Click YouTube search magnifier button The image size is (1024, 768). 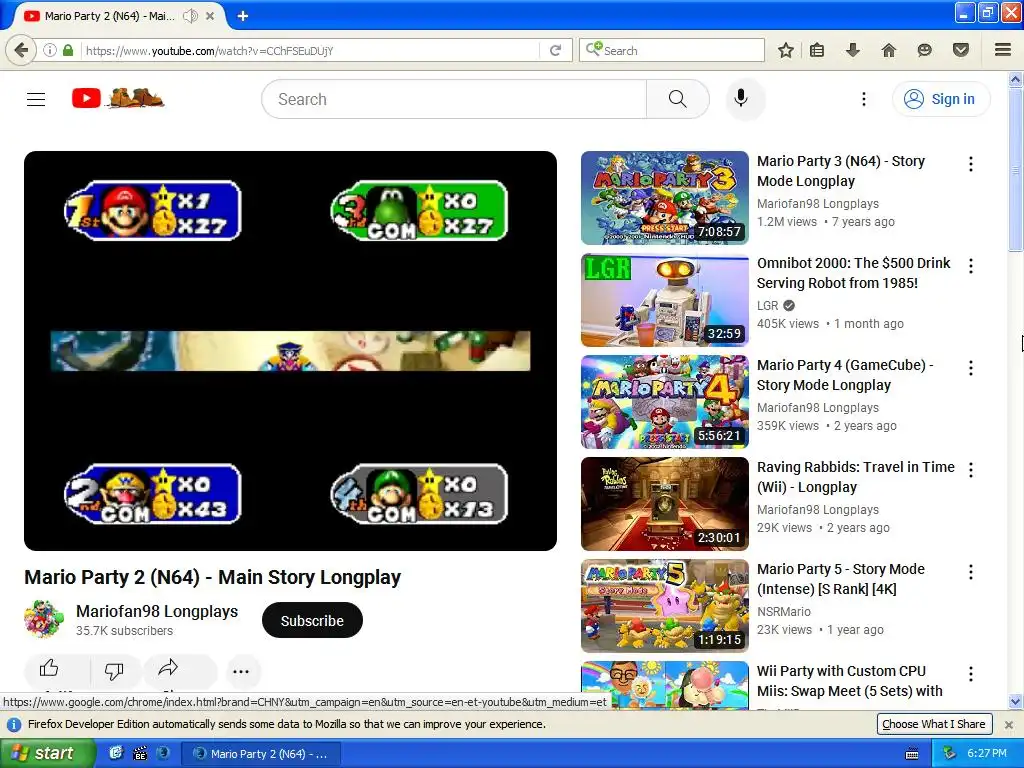678,99
